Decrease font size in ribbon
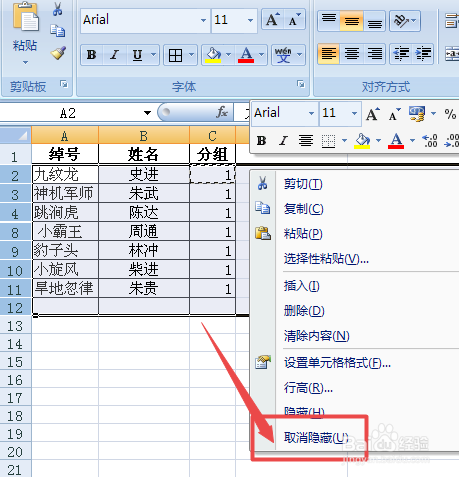459x477 pixels. [x=294, y=20]
